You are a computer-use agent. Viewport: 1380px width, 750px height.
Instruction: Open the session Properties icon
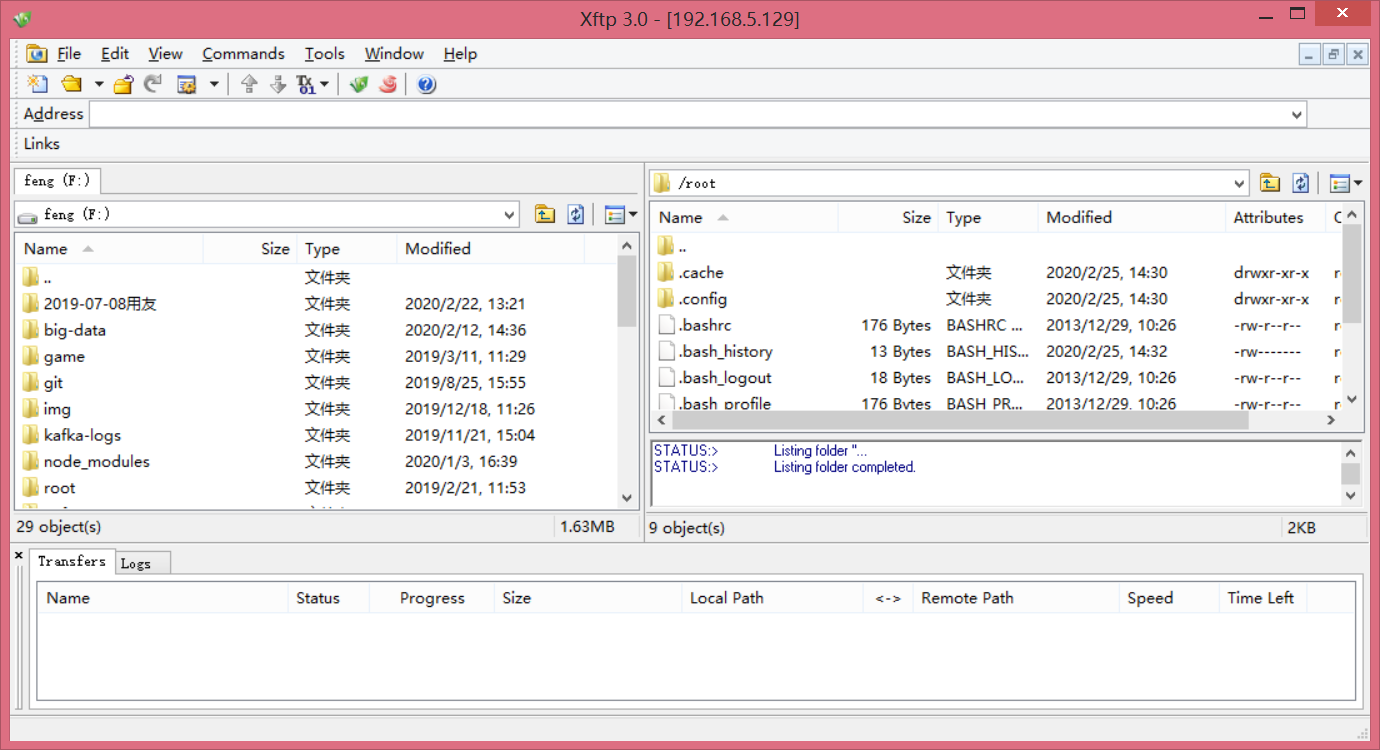184,84
